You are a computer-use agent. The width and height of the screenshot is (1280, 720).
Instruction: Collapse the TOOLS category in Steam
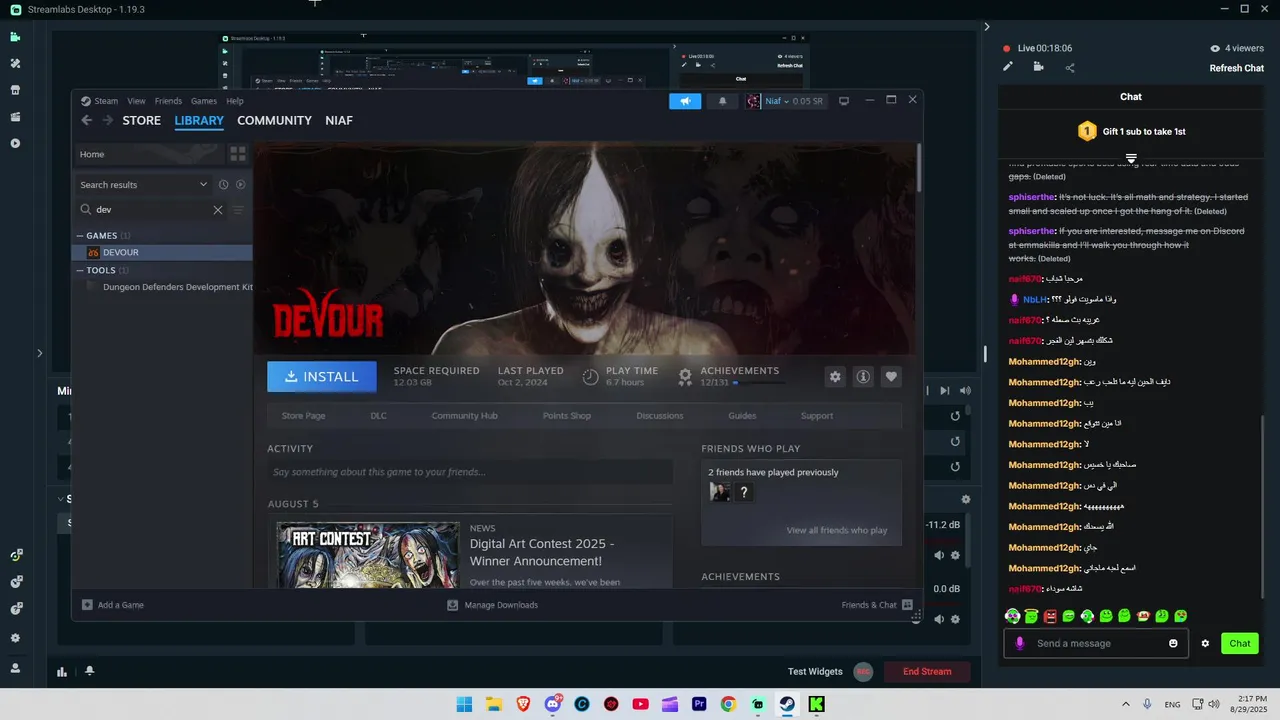tap(80, 270)
